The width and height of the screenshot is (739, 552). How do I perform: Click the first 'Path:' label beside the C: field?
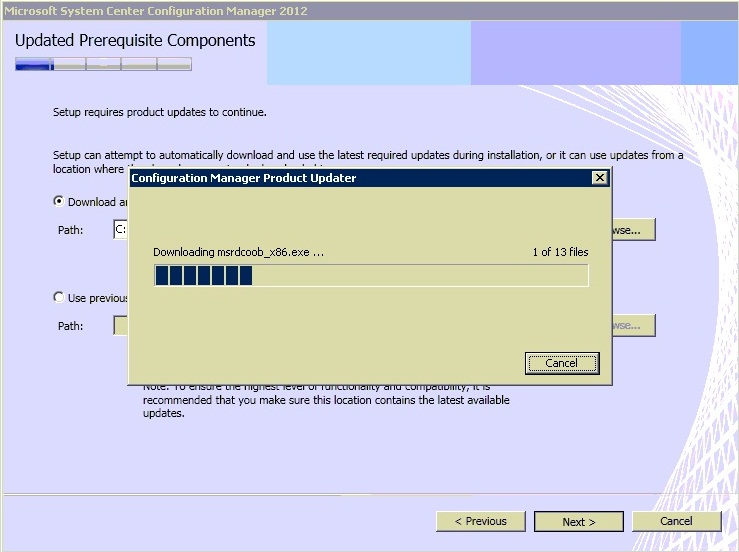(x=70, y=230)
